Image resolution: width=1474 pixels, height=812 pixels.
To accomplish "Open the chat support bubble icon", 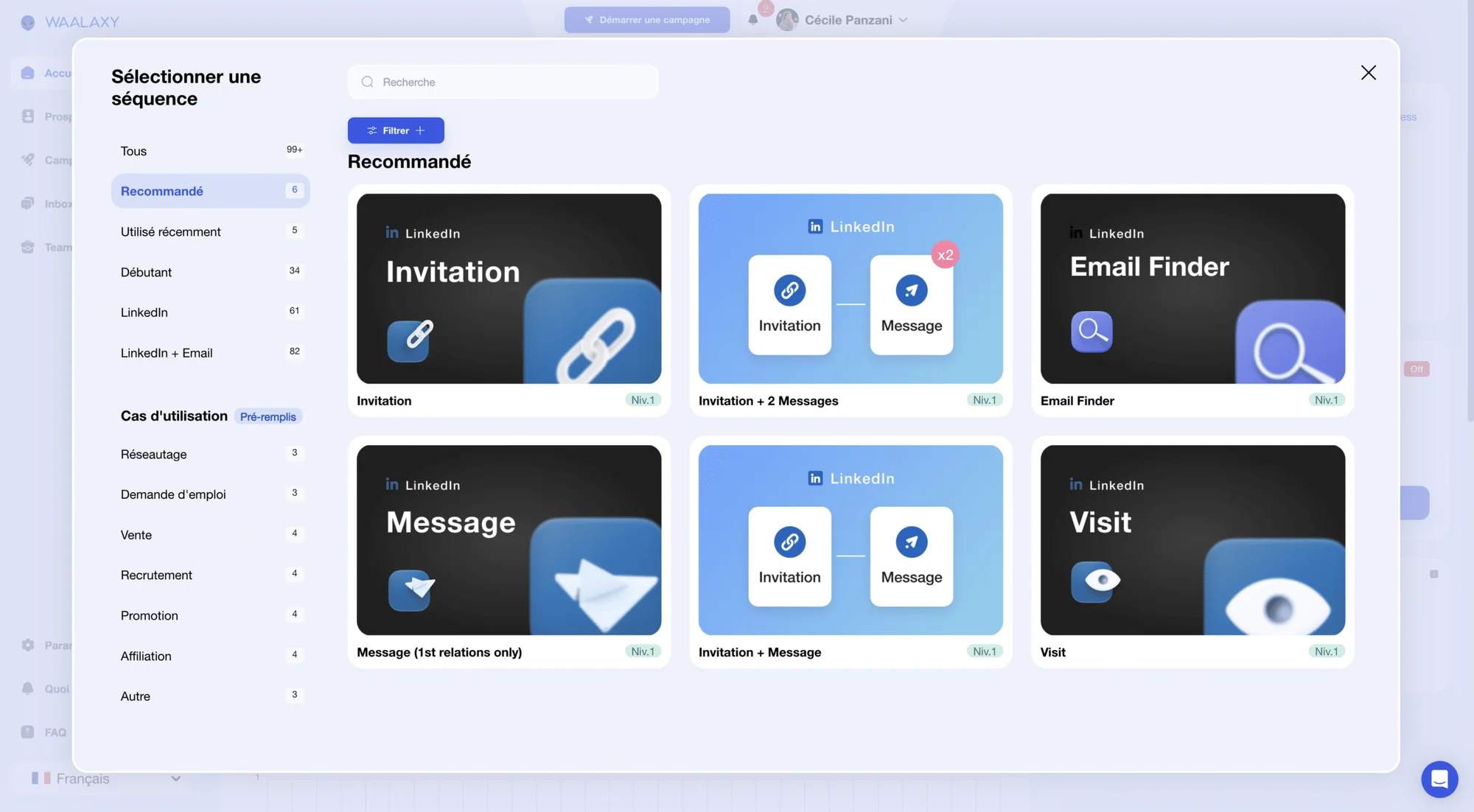I will point(1439,779).
